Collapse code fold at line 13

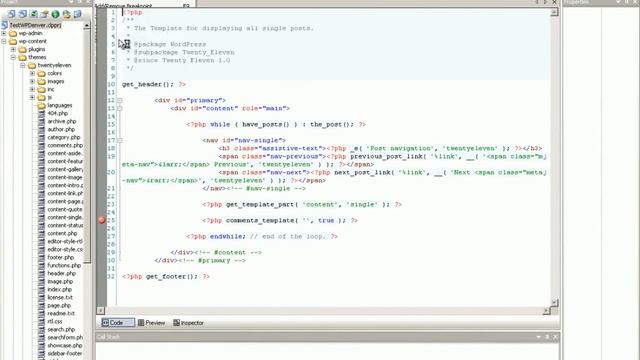click(x=120, y=109)
